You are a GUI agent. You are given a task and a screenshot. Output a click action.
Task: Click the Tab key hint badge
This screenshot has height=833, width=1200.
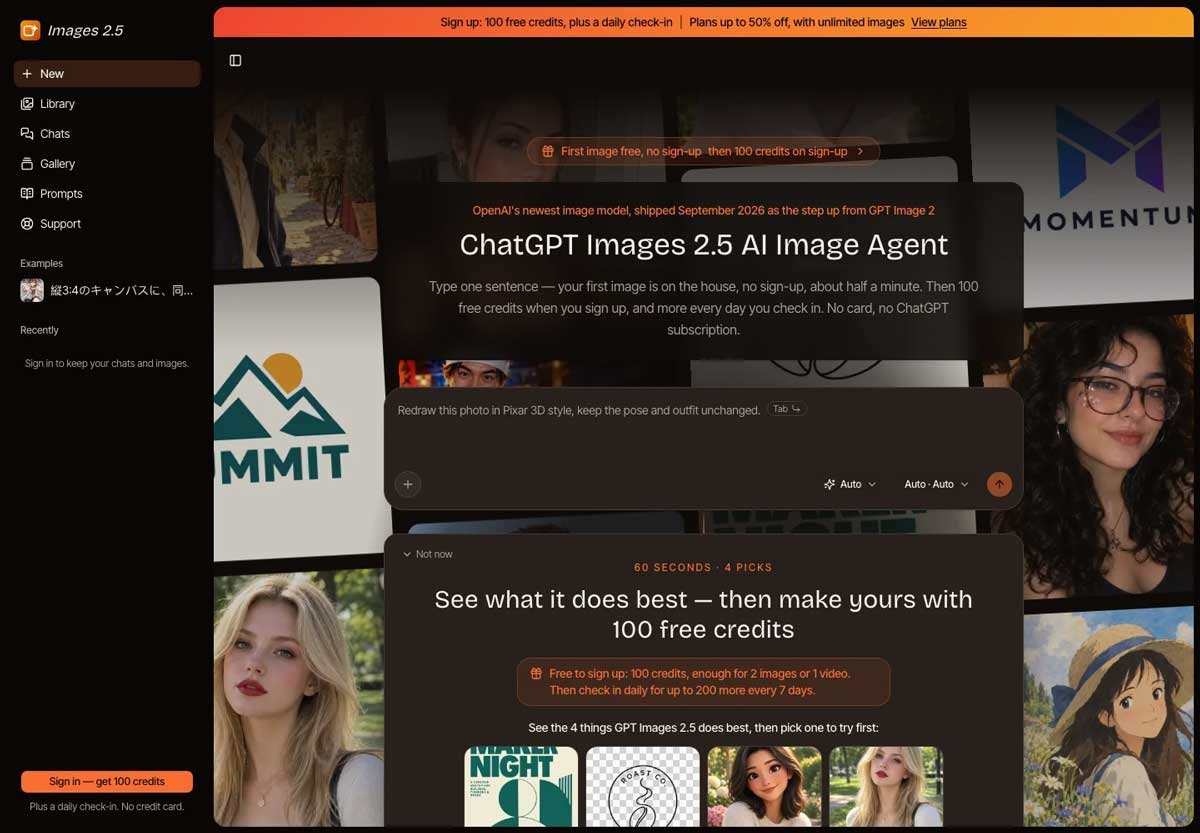(787, 409)
